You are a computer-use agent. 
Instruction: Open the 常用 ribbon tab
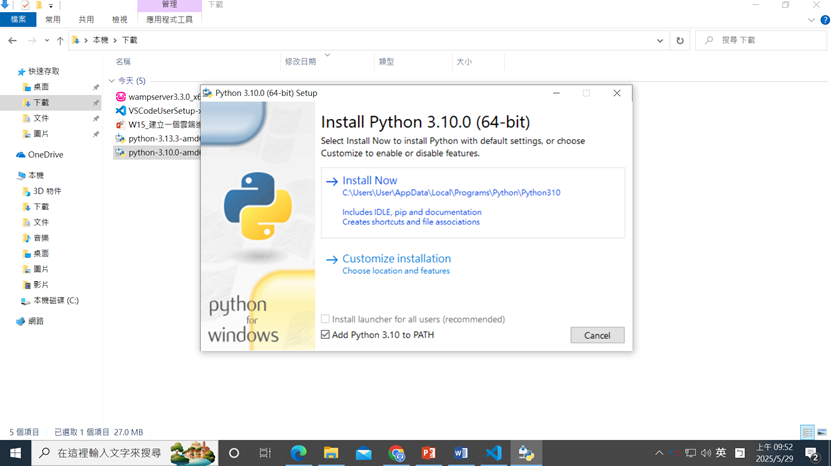(52, 20)
